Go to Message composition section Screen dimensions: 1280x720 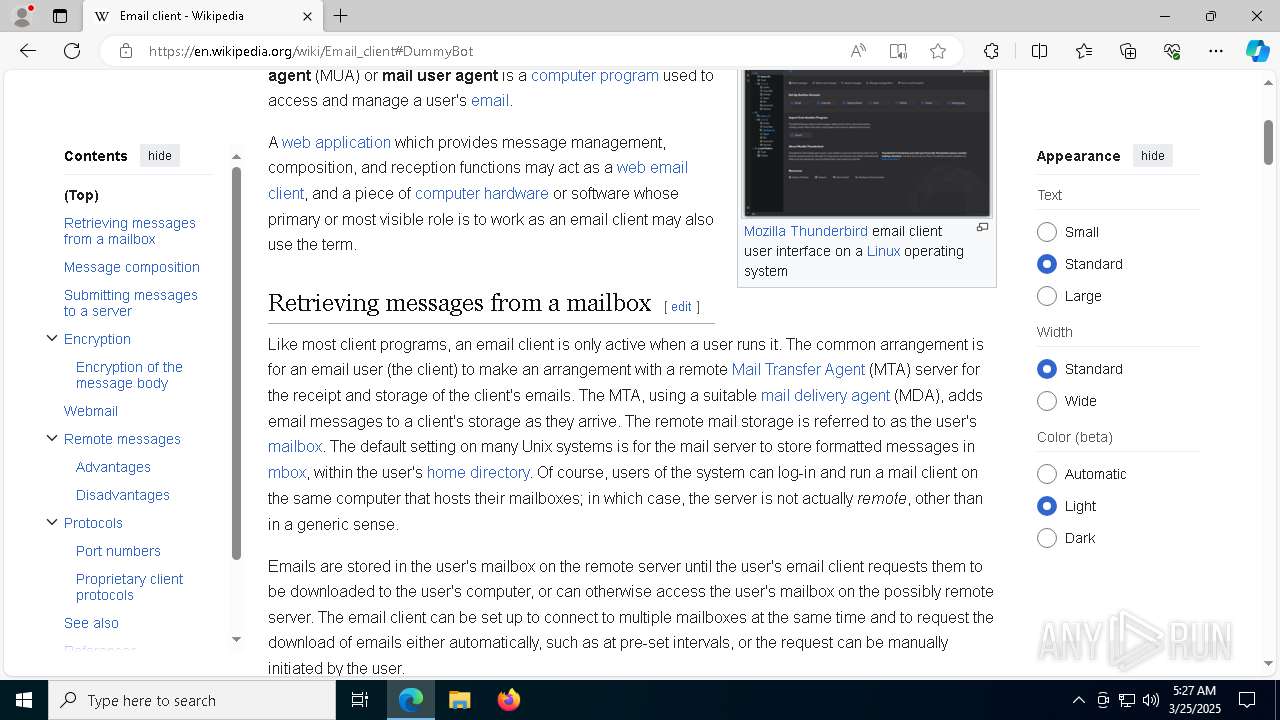point(132,267)
